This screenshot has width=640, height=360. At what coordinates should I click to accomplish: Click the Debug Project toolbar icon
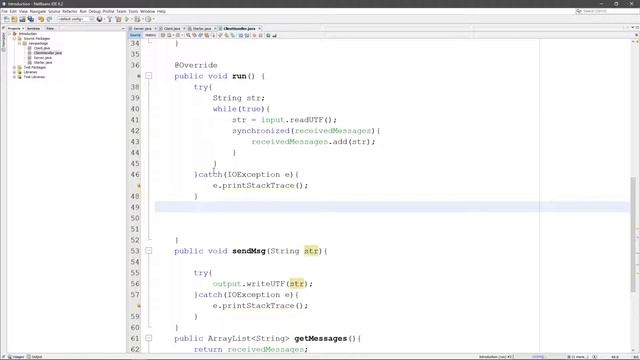pyautogui.click(x=137, y=19)
